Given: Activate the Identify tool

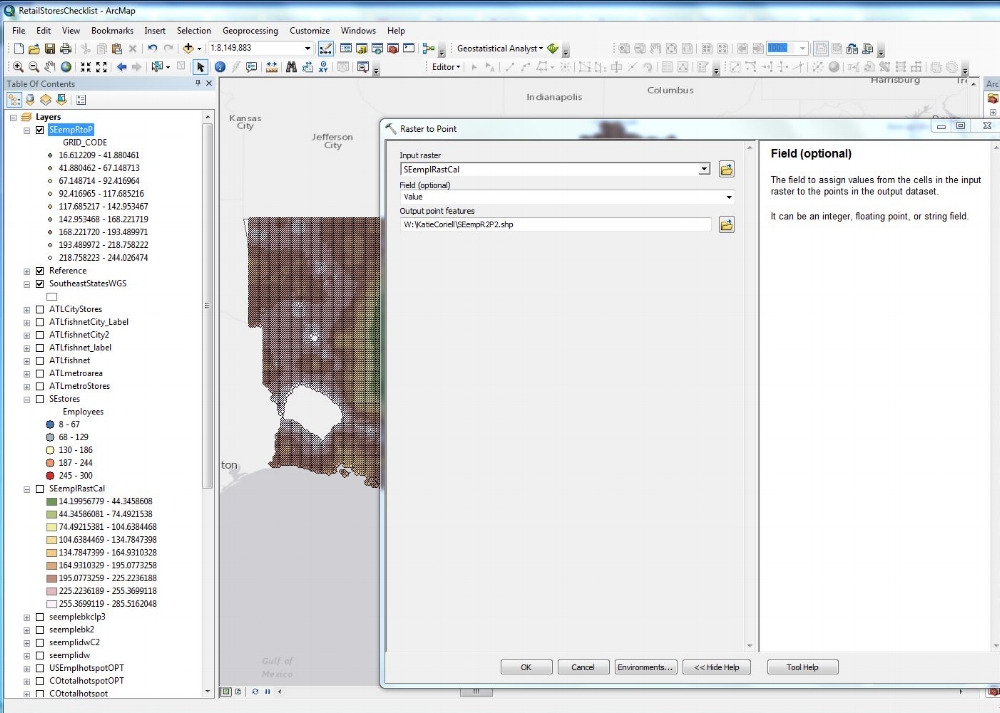Looking at the screenshot, I should 220,67.
